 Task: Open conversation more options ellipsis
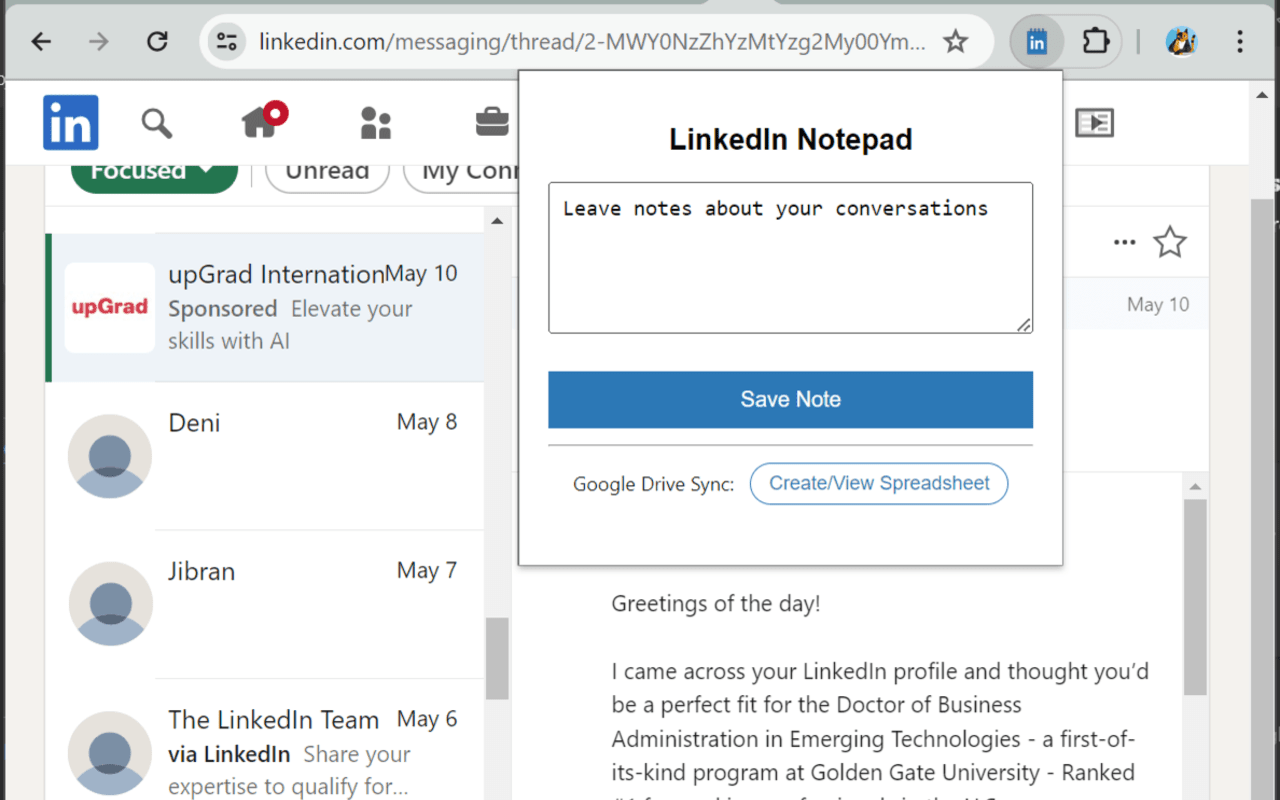(x=1124, y=242)
